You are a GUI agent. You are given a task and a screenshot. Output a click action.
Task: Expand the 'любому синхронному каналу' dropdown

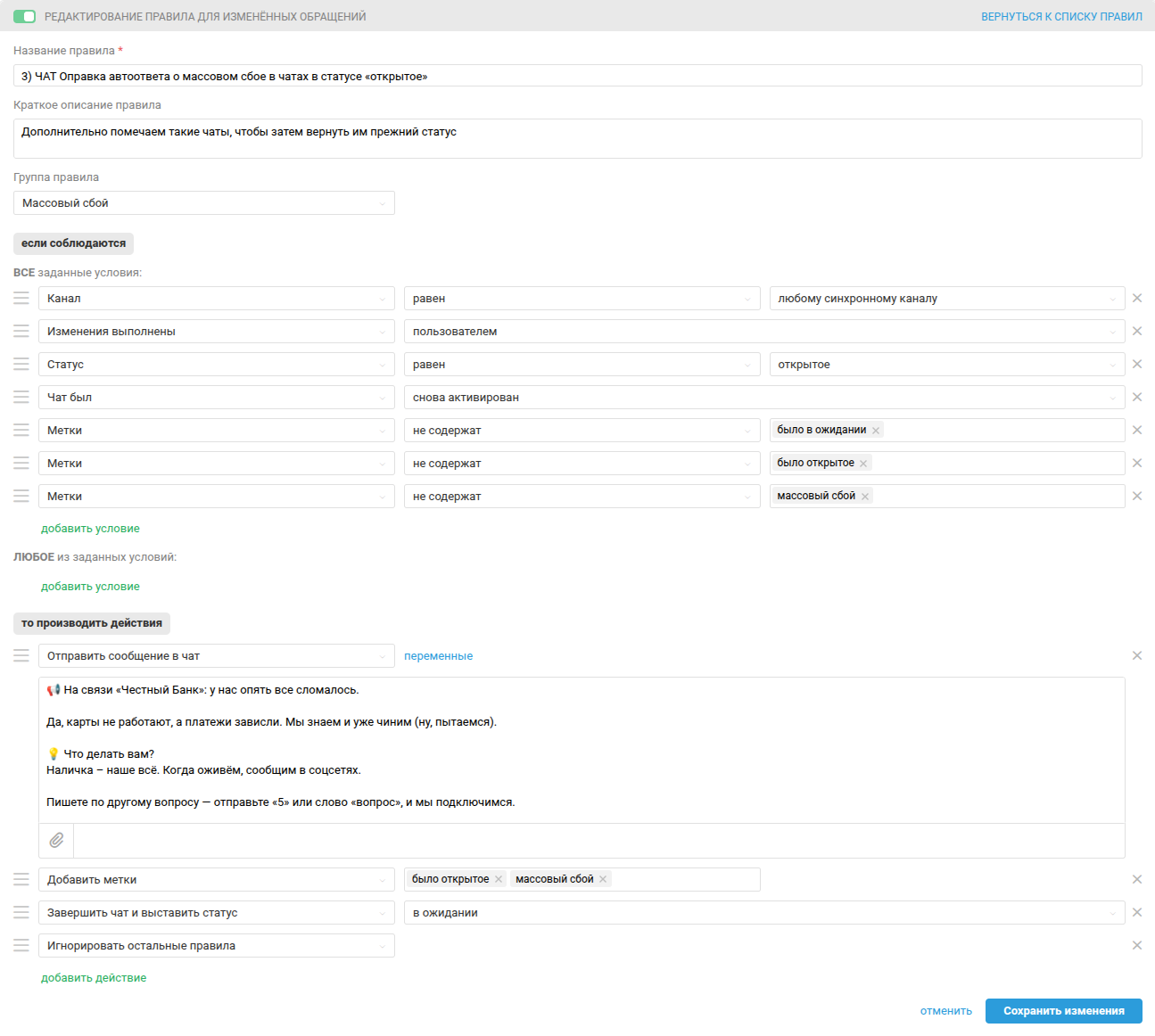945,299
